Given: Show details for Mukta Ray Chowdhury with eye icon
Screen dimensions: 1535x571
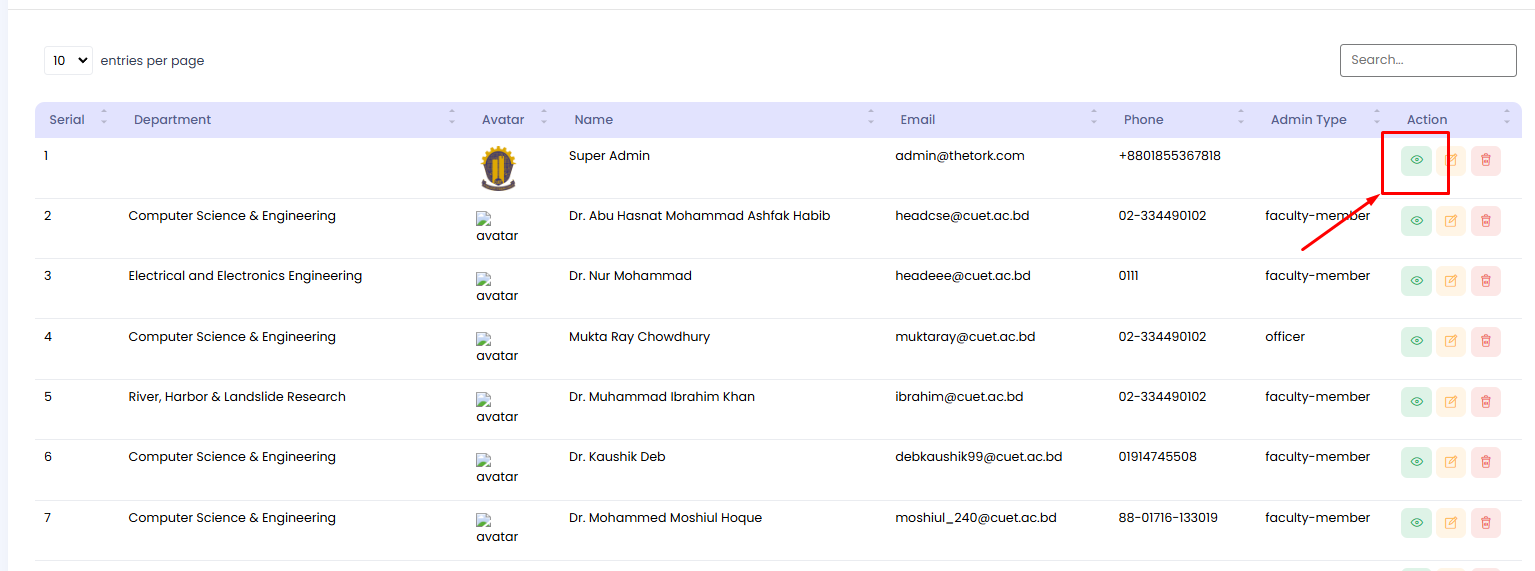Looking at the screenshot, I should pyautogui.click(x=1416, y=341).
